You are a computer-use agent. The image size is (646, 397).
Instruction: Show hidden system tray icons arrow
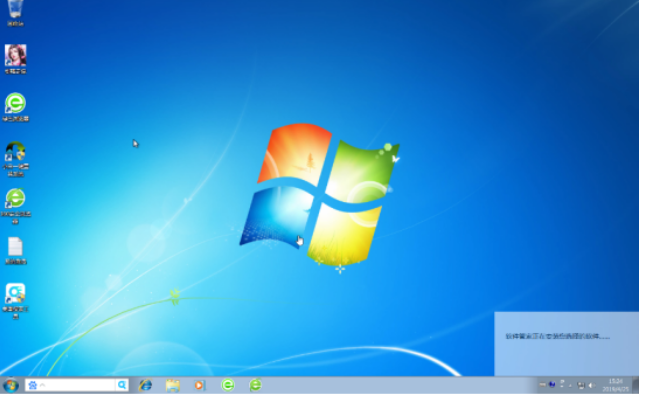tap(571, 385)
